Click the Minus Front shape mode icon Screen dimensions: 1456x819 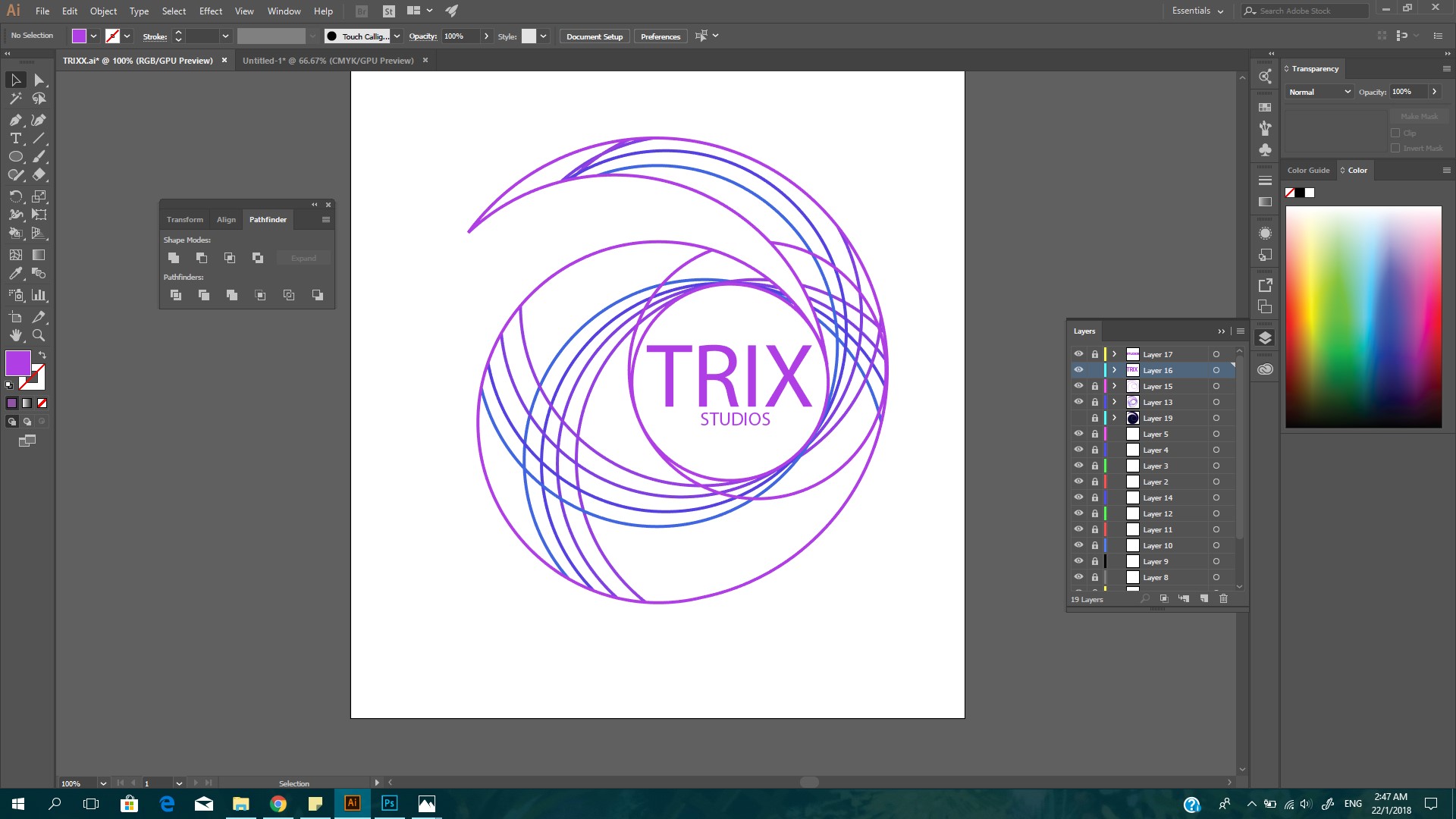[202, 258]
